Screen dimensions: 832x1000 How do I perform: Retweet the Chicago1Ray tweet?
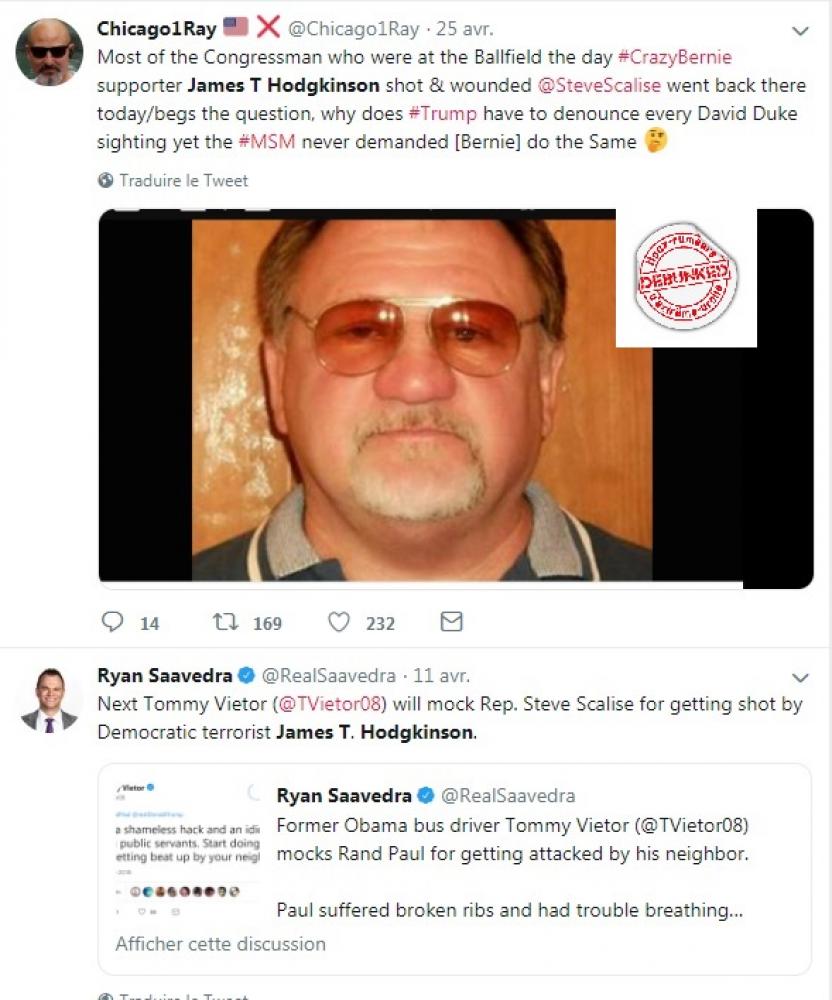pos(226,622)
